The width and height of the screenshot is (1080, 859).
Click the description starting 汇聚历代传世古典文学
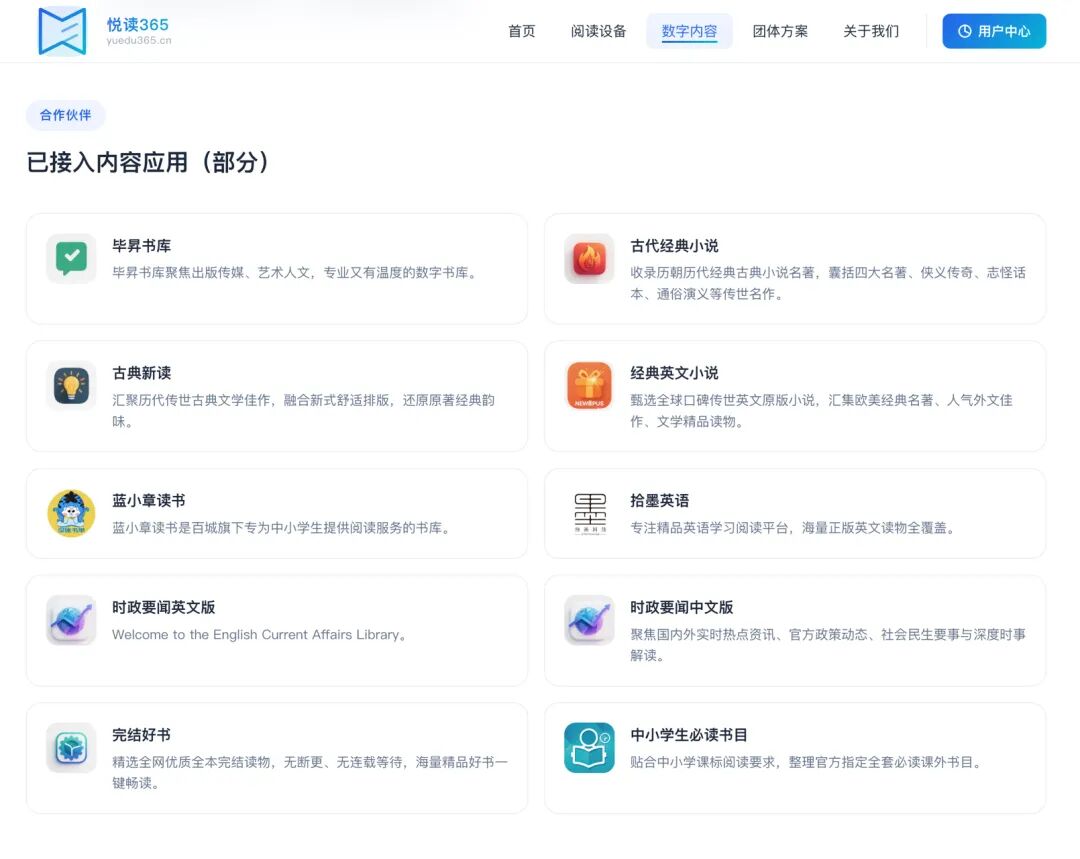(304, 411)
